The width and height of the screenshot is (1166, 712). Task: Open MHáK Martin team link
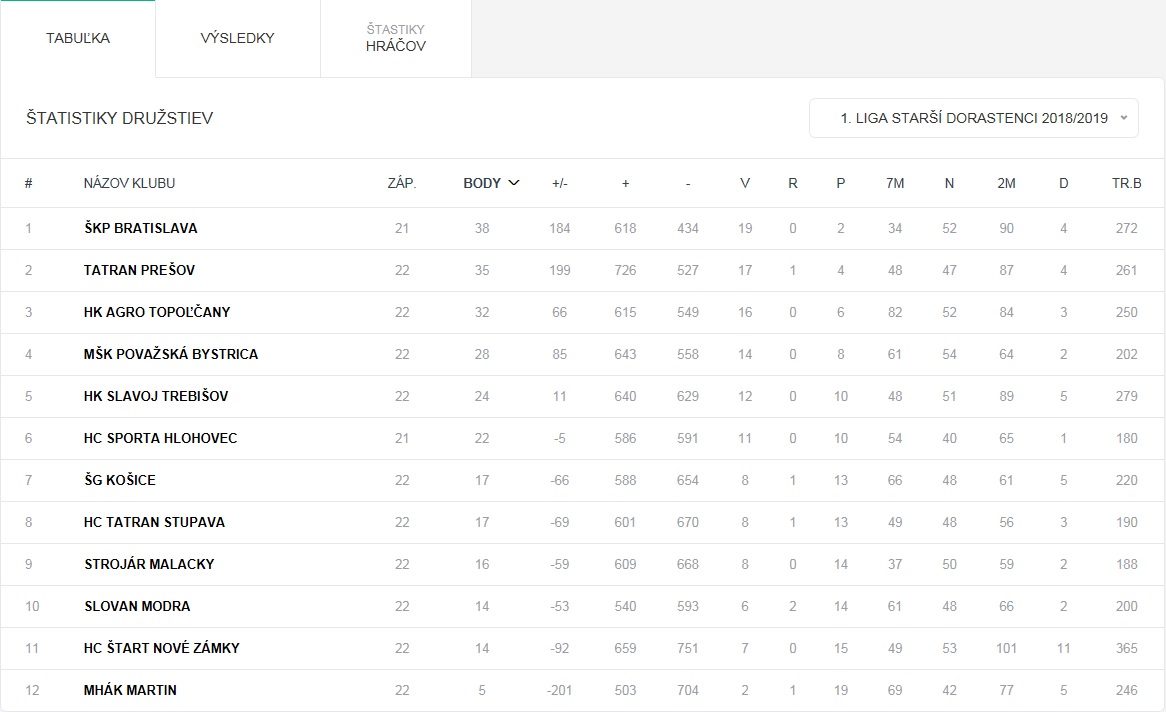point(131,690)
